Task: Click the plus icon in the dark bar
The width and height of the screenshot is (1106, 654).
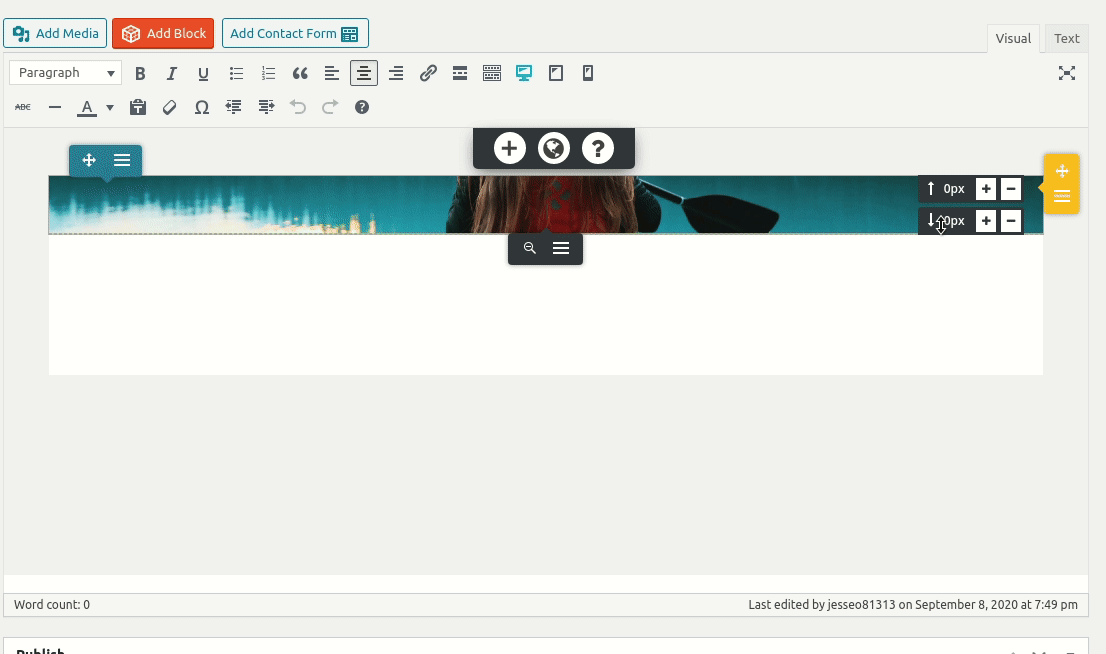Action: 509,148
